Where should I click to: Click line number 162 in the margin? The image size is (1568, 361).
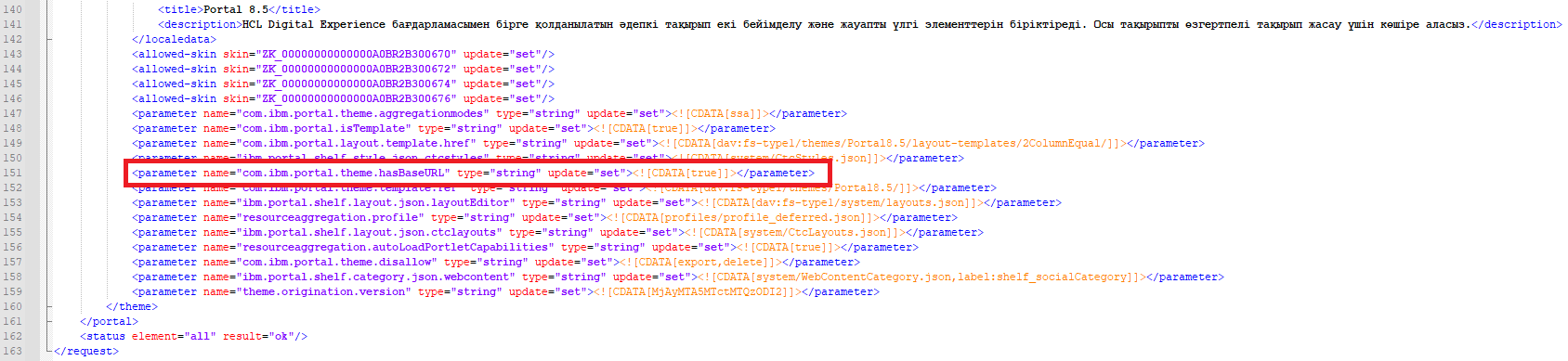click(12, 336)
